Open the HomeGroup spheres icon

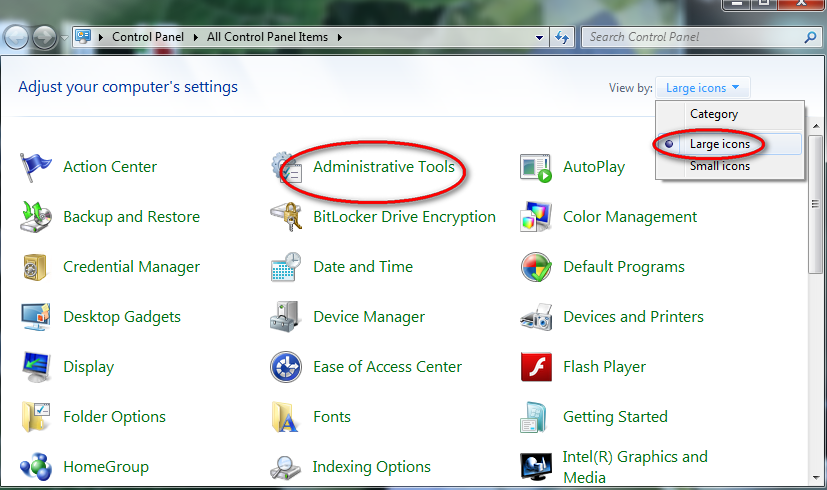point(35,467)
